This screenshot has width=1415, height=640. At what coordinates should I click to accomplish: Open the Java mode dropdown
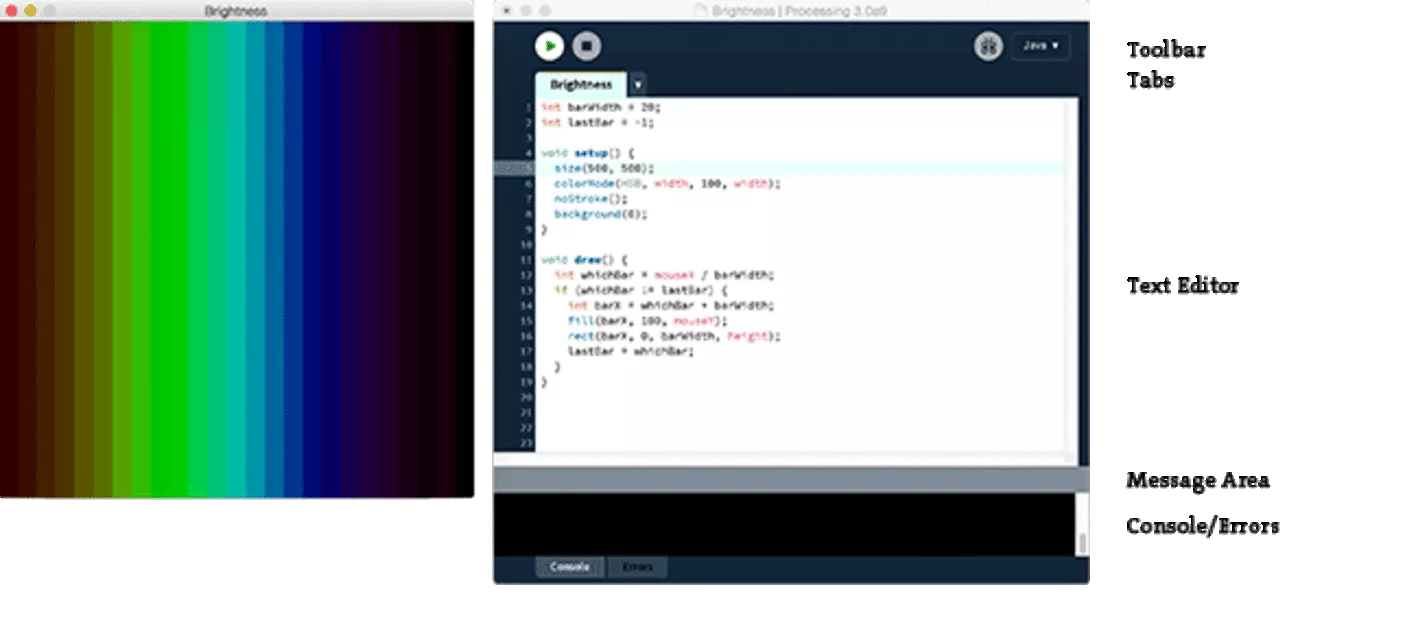pyautogui.click(x=1041, y=46)
